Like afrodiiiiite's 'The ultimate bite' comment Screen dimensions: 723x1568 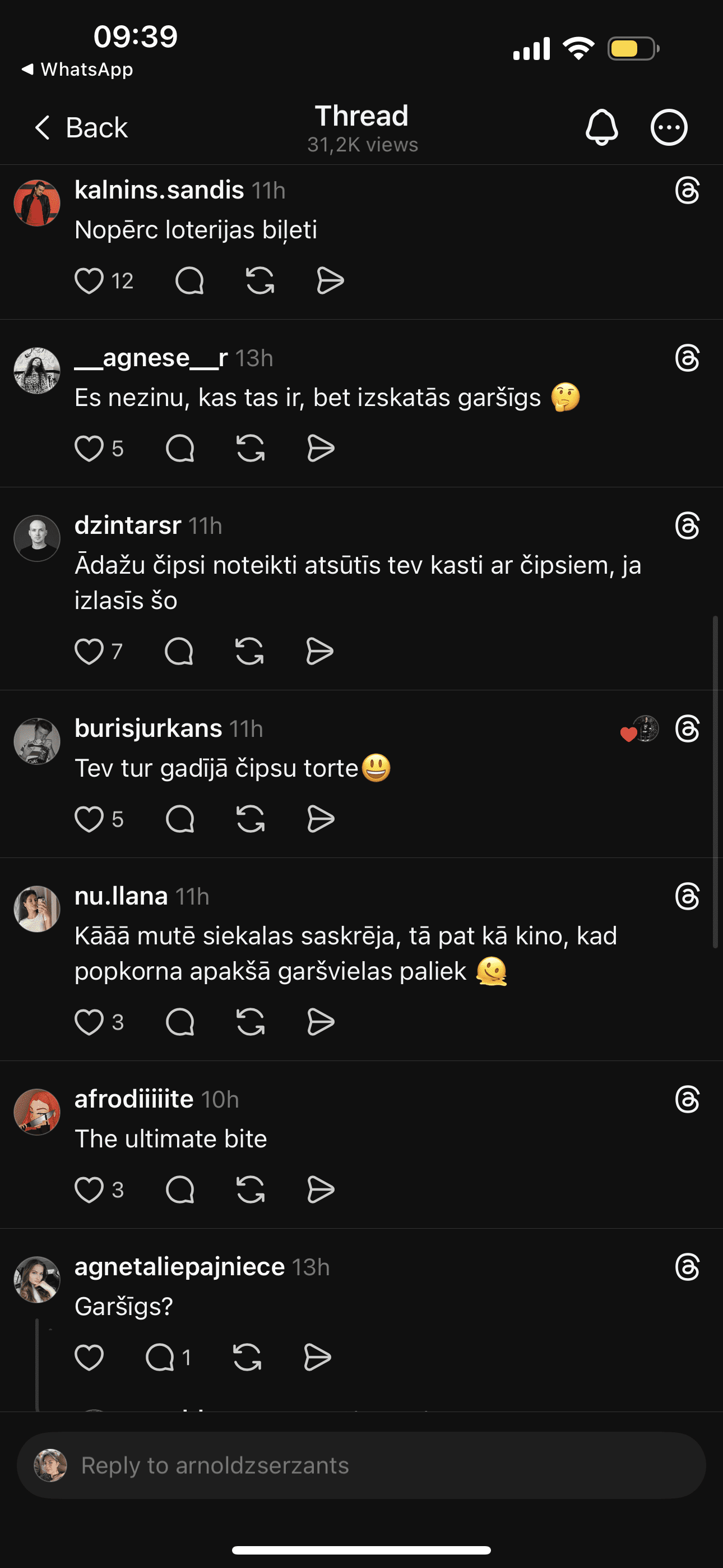click(89, 1190)
